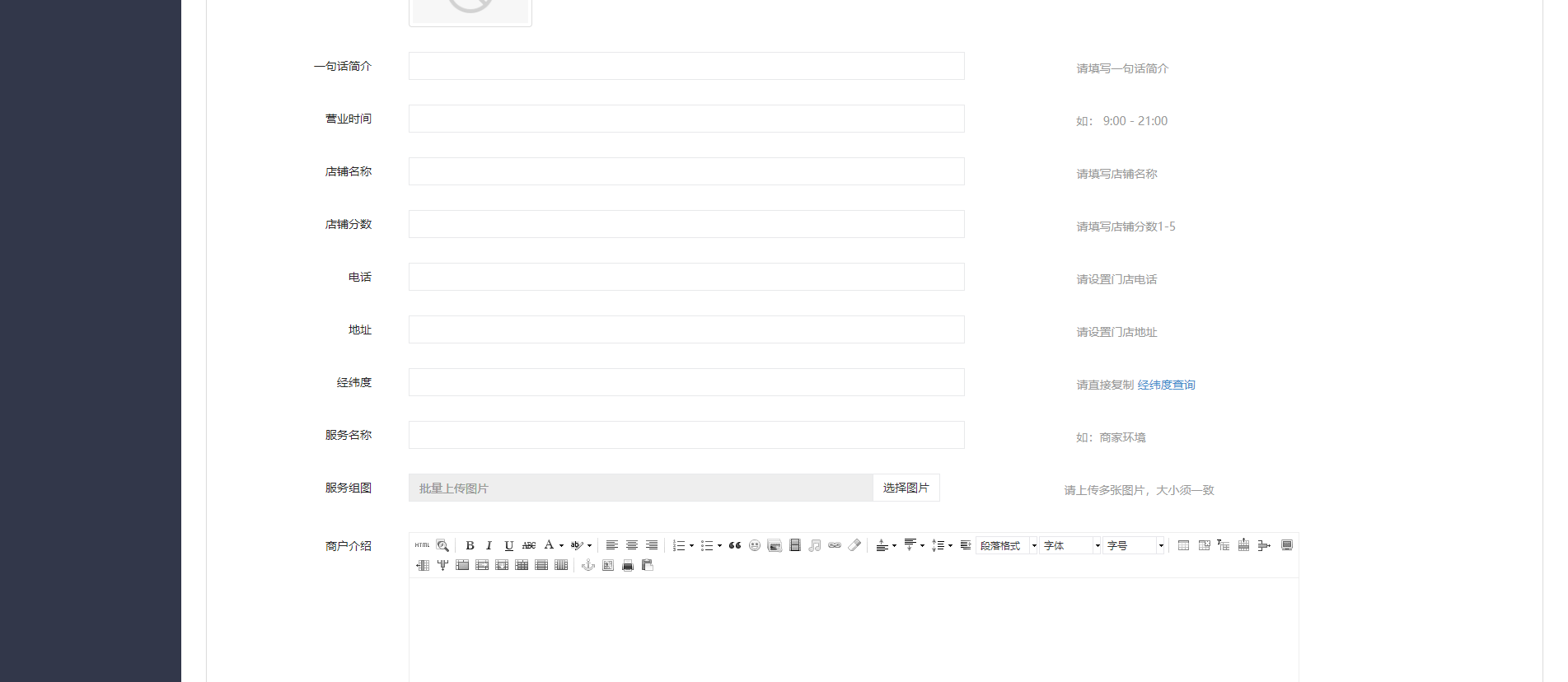The width and height of the screenshot is (1568, 682).
Task: Apply strikethrough formatting in editor
Action: coord(529,545)
